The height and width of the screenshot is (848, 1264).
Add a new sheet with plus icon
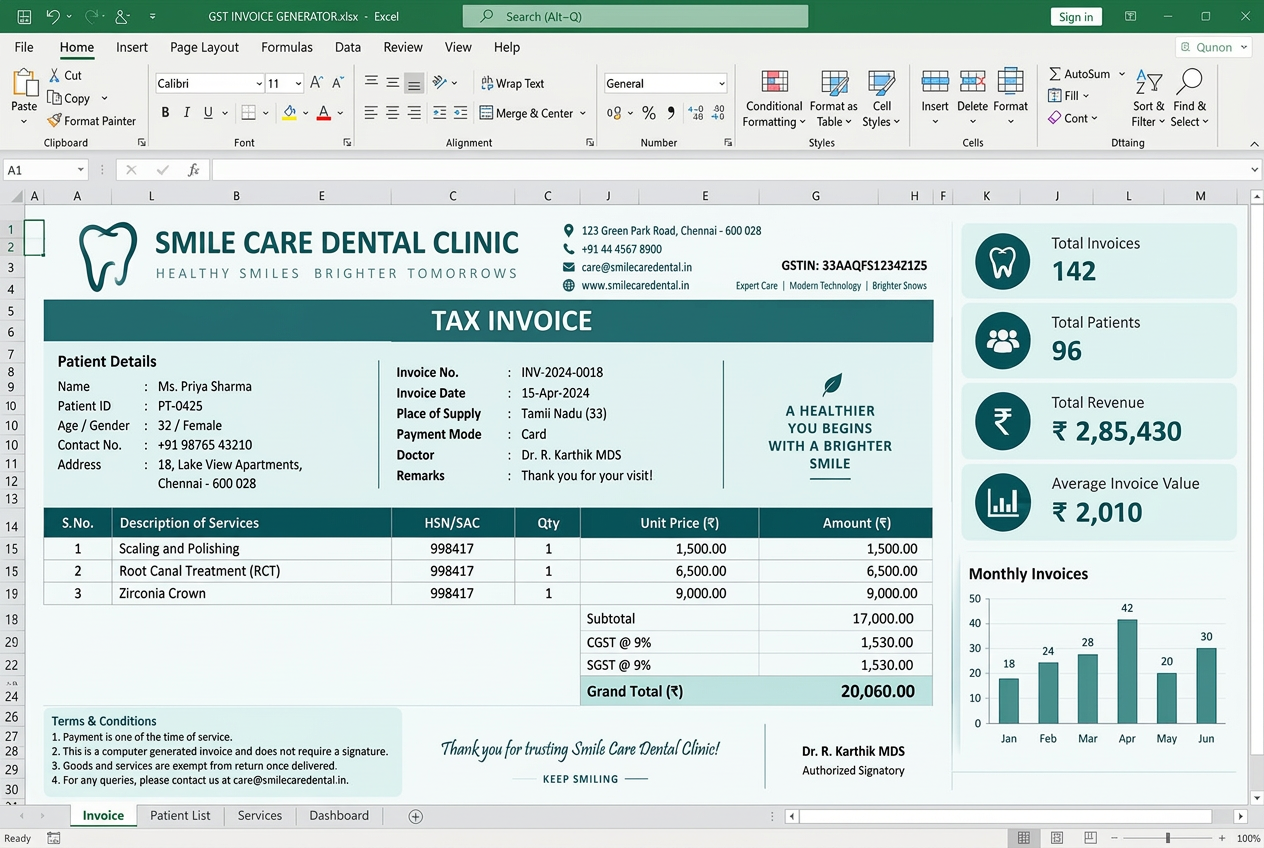(416, 816)
